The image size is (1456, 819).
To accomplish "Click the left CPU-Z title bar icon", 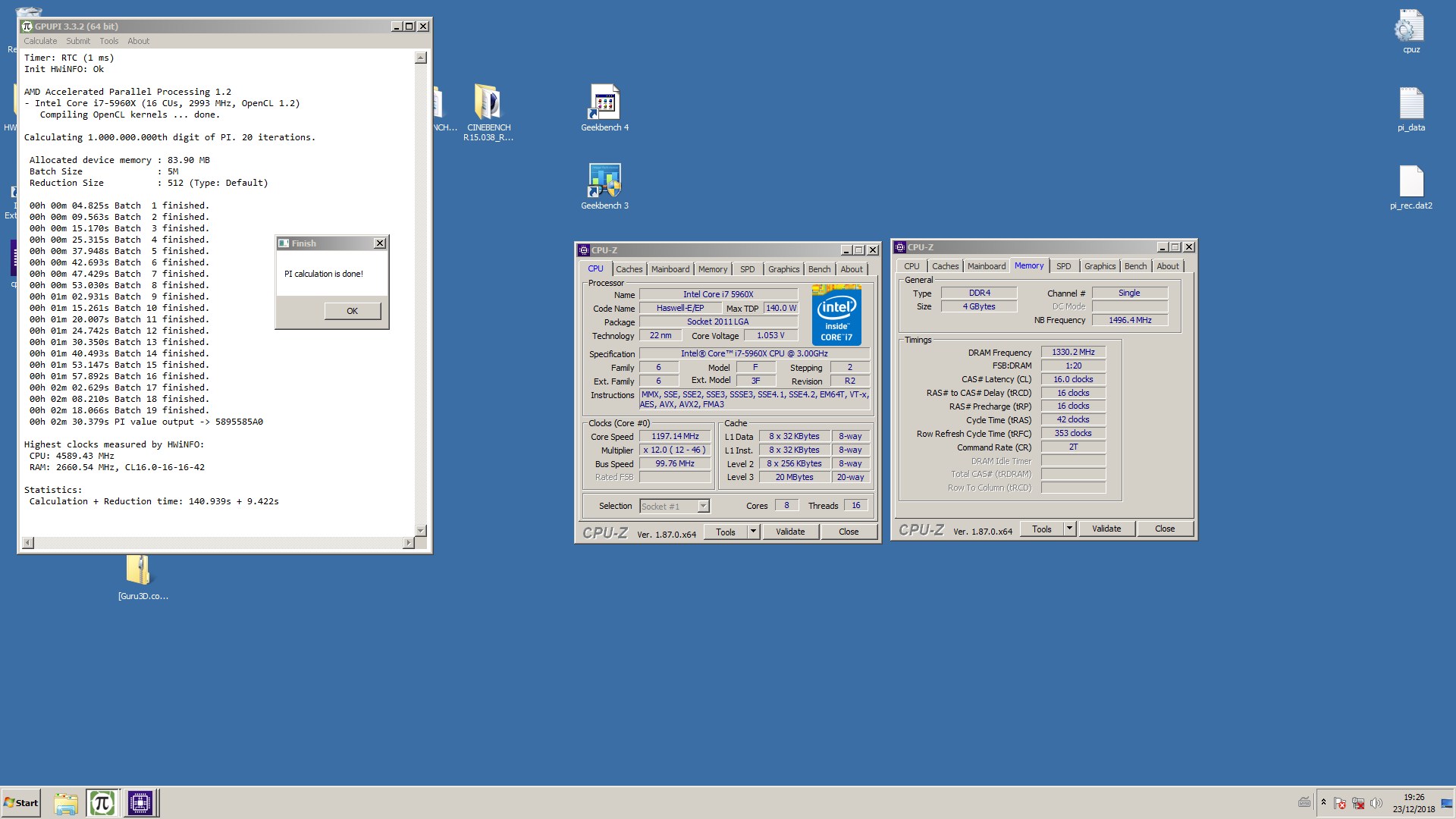I will pos(583,250).
